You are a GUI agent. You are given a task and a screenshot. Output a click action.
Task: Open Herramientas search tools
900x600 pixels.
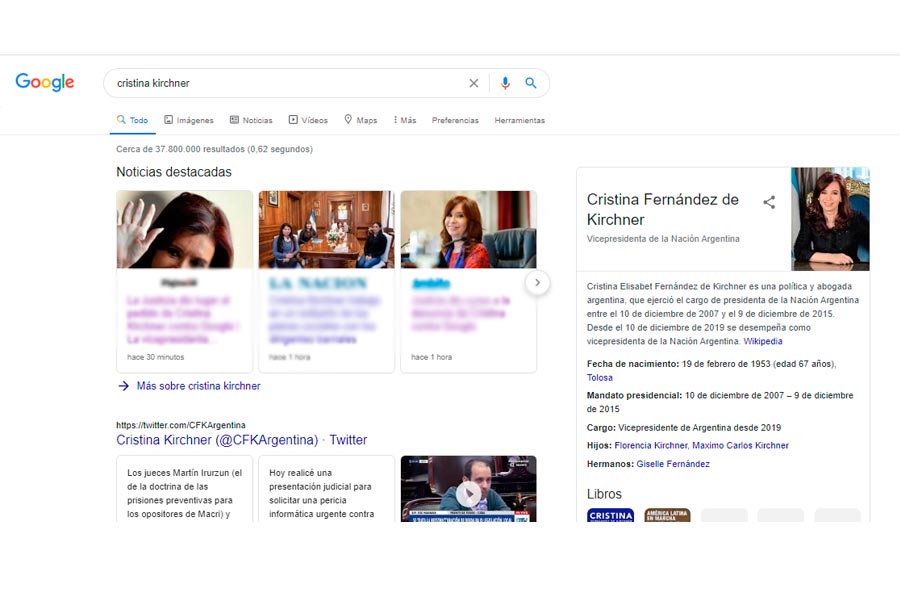coord(520,120)
